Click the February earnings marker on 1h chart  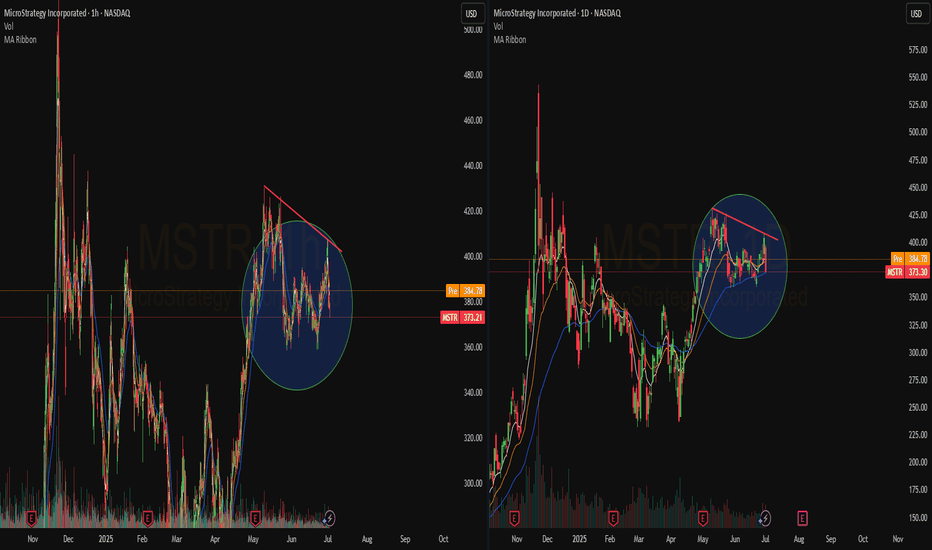coord(147,518)
